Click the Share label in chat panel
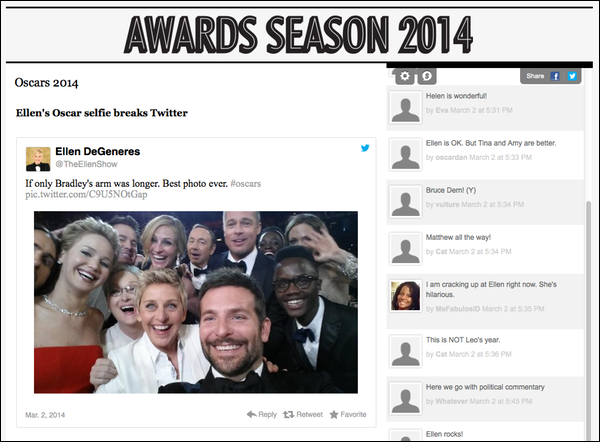The height and width of the screenshot is (442, 600). point(535,76)
